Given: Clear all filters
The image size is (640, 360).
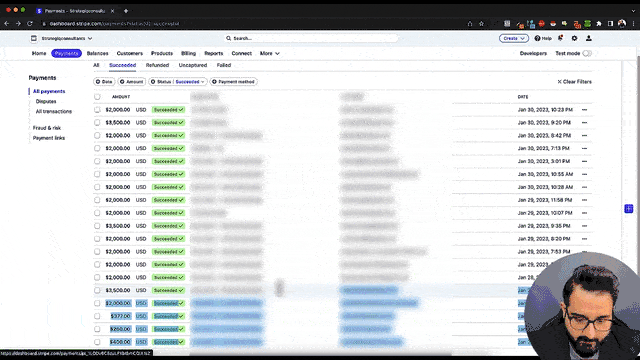Looking at the screenshot, I should 574,82.
